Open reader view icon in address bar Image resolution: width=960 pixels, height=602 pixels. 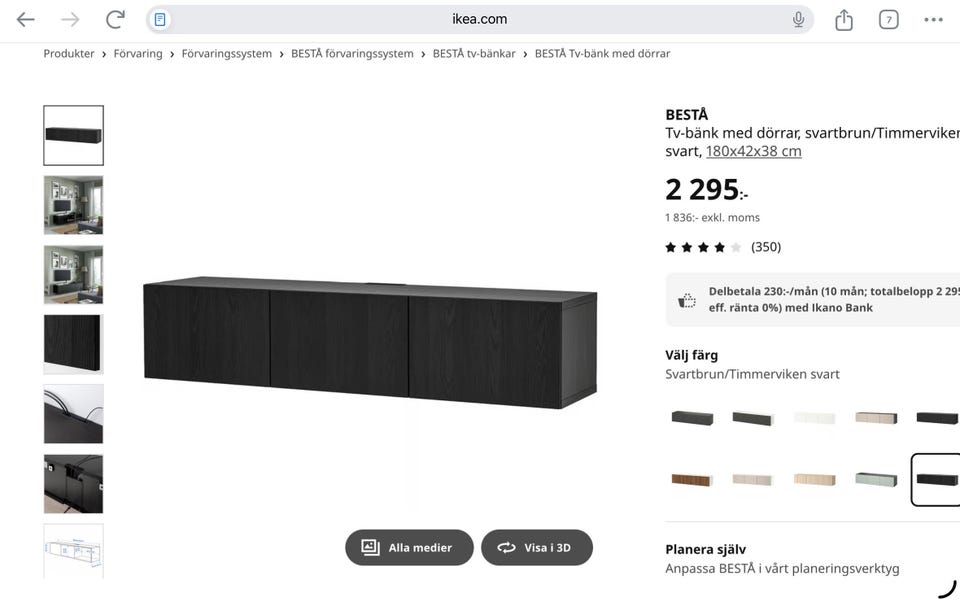[160, 20]
